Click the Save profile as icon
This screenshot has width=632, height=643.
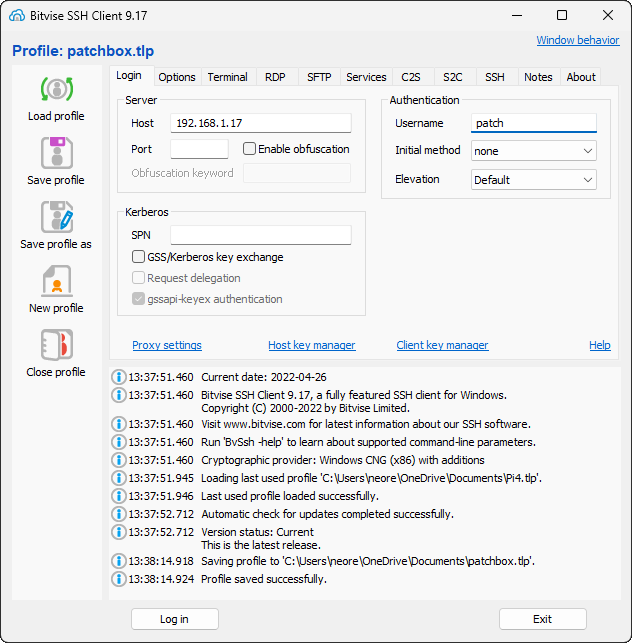(57, 217)
